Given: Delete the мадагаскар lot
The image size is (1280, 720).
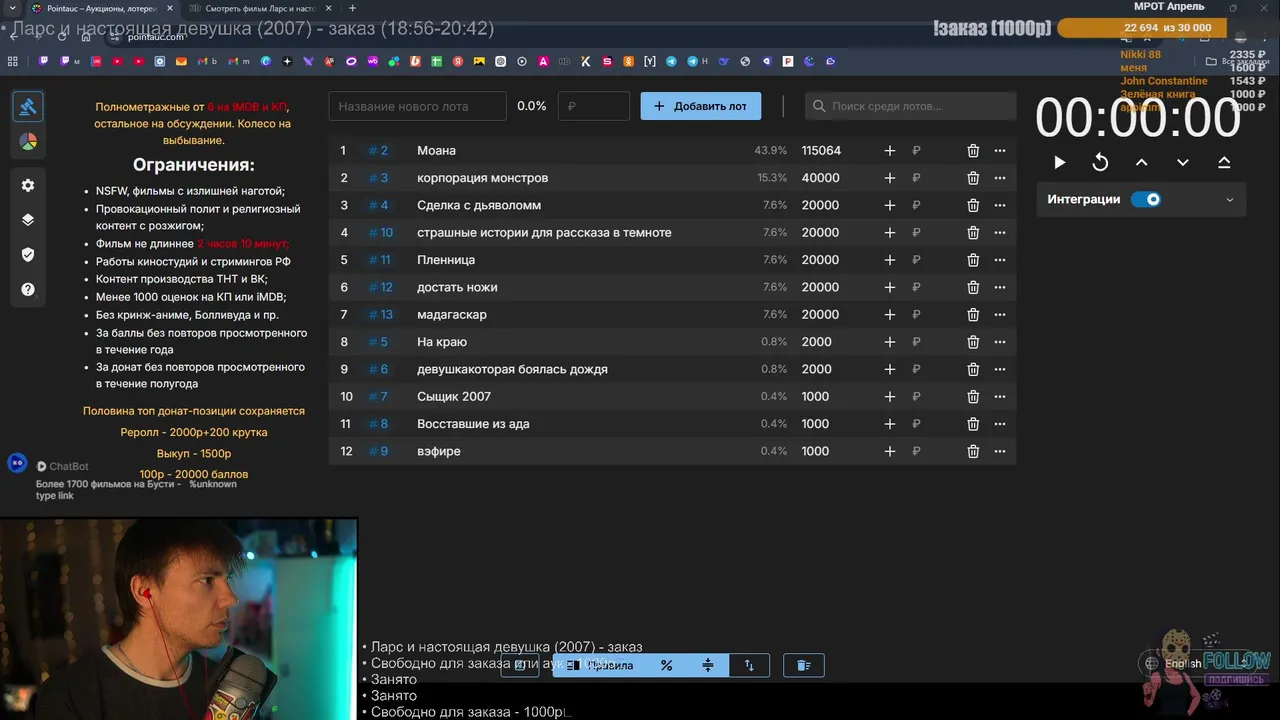Looking at the screenshot, I should 973,315.
